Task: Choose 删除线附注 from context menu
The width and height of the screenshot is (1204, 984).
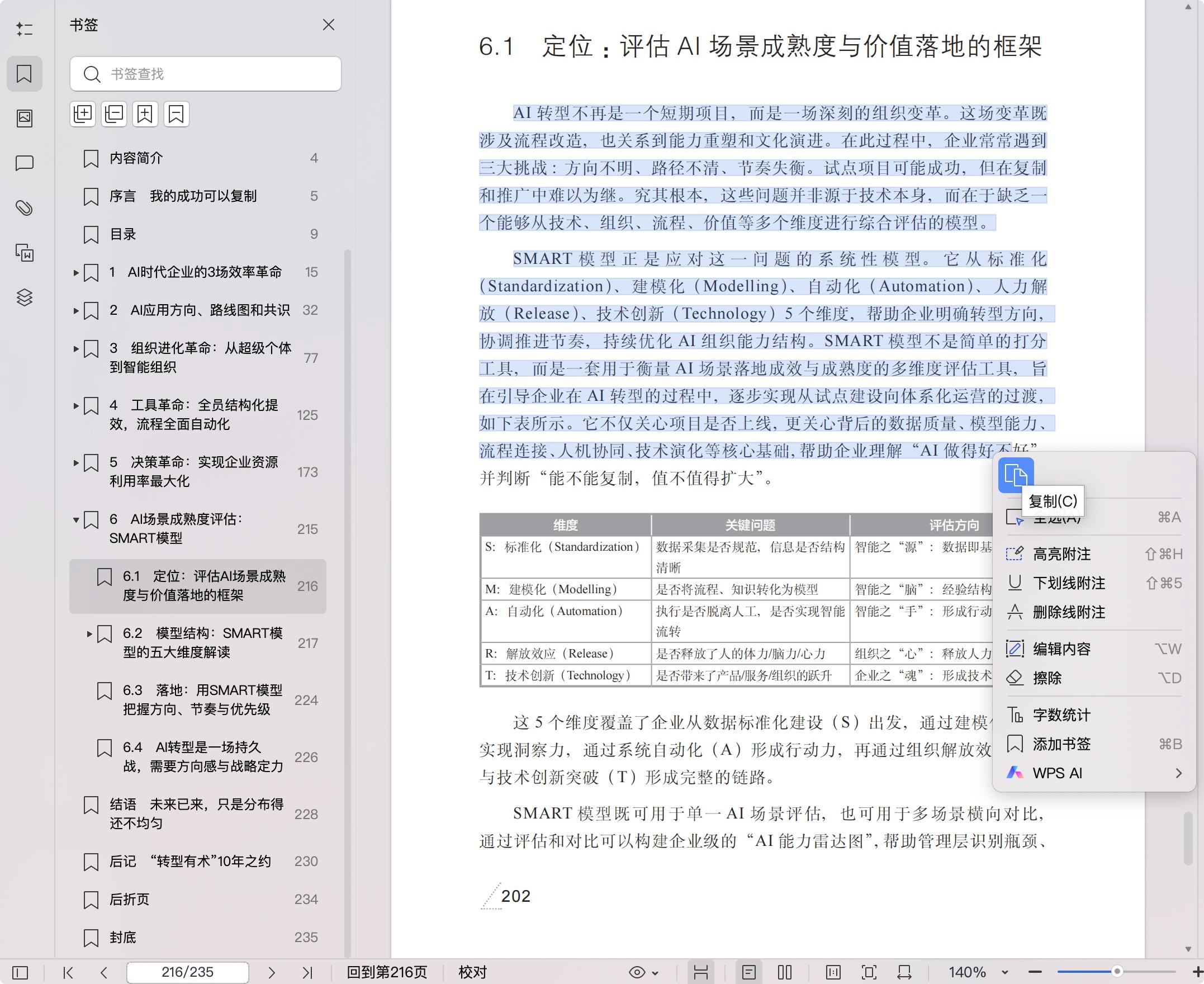Action: coord(1093,612)
